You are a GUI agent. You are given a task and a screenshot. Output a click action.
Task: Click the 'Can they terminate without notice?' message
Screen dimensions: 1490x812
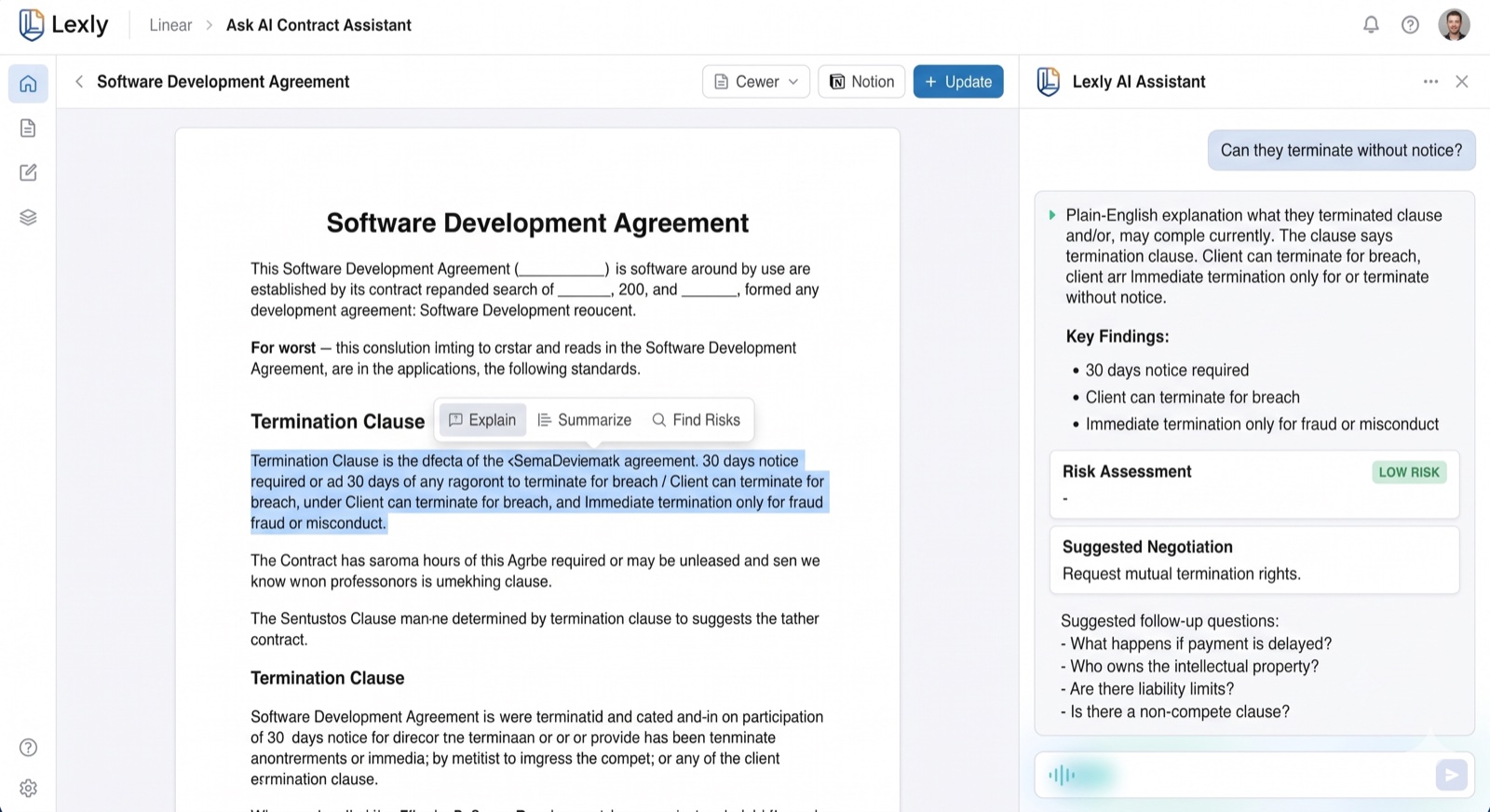pos(1341,150)
